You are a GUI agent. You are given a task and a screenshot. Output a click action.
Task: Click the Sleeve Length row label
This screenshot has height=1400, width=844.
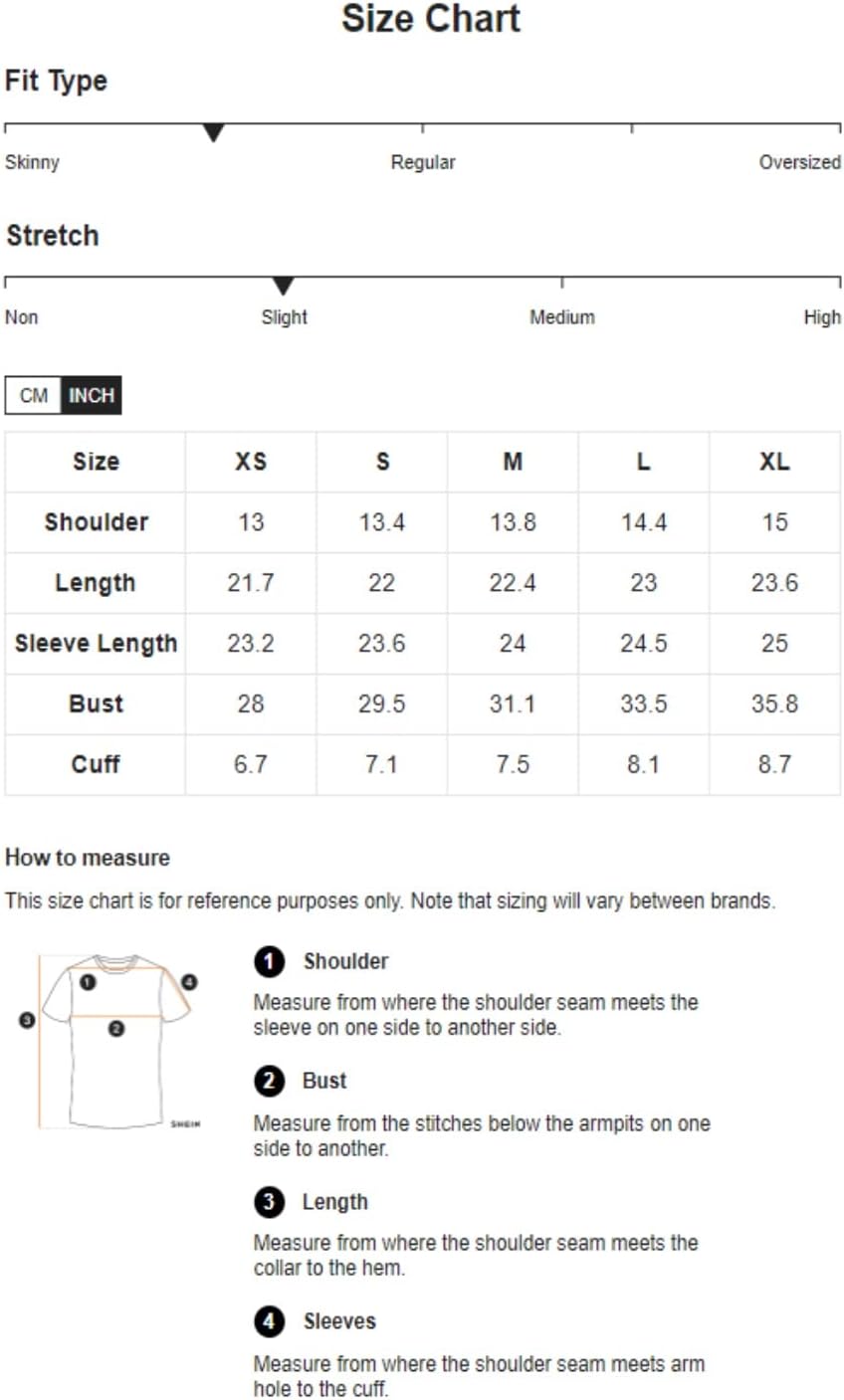[x=96, y=644]
